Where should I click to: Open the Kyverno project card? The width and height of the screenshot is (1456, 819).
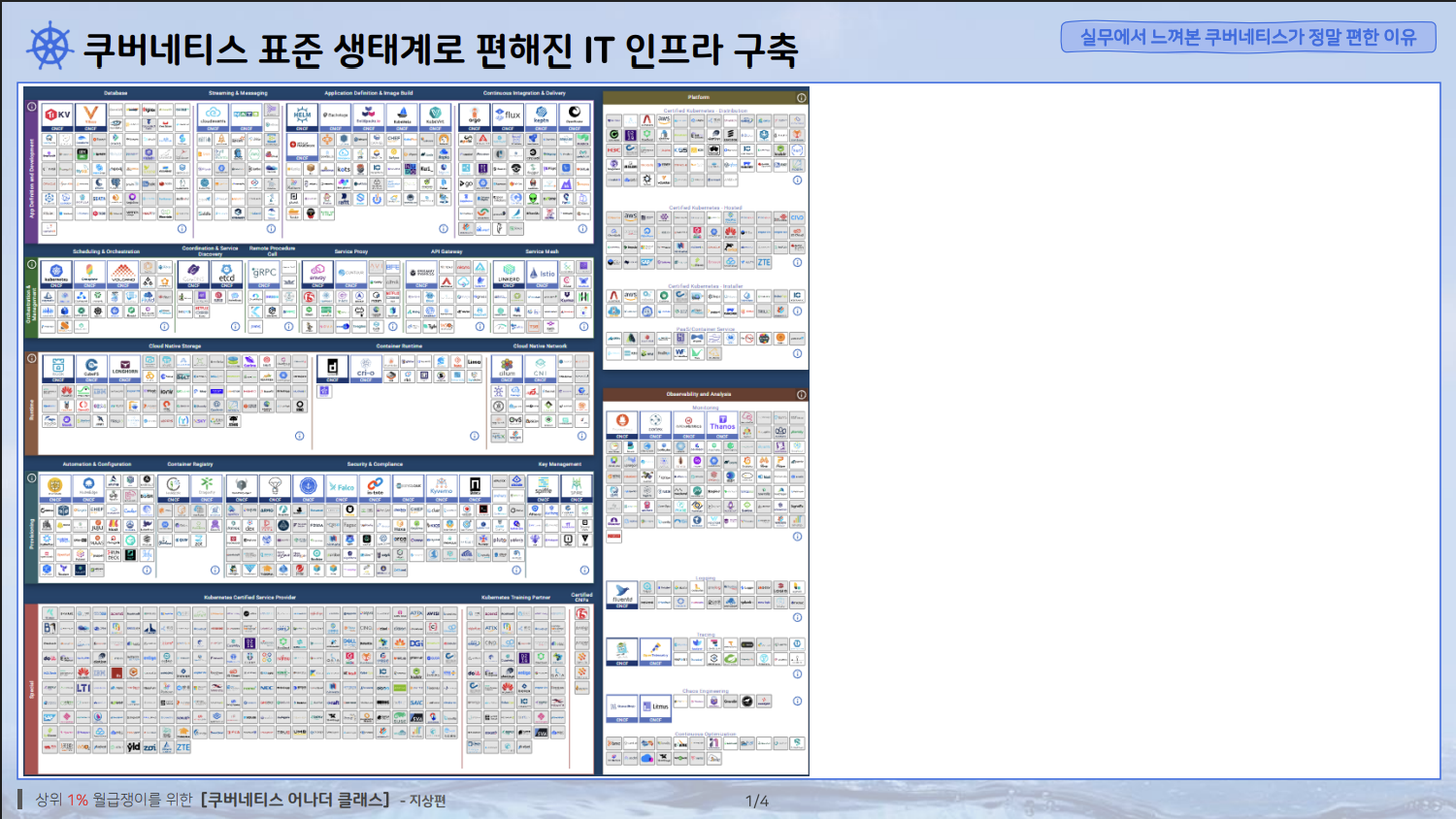[x=442, y=489]
